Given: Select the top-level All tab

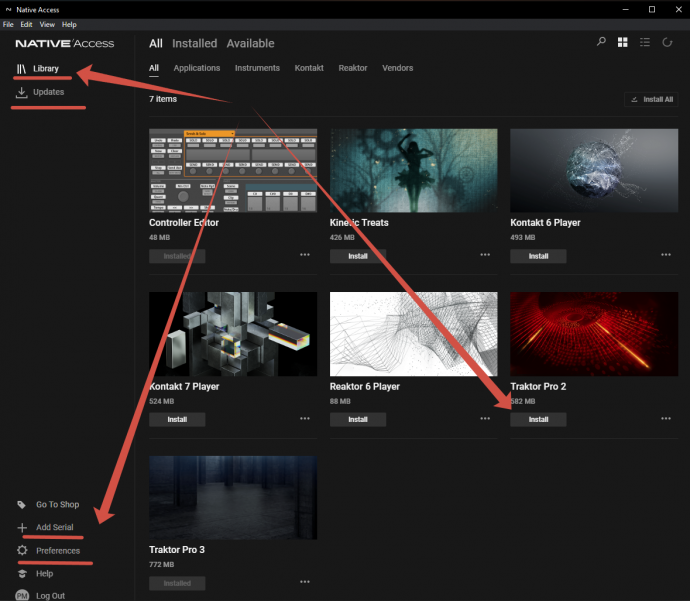Looking at the screenshot, I should (x=156, y=43).
